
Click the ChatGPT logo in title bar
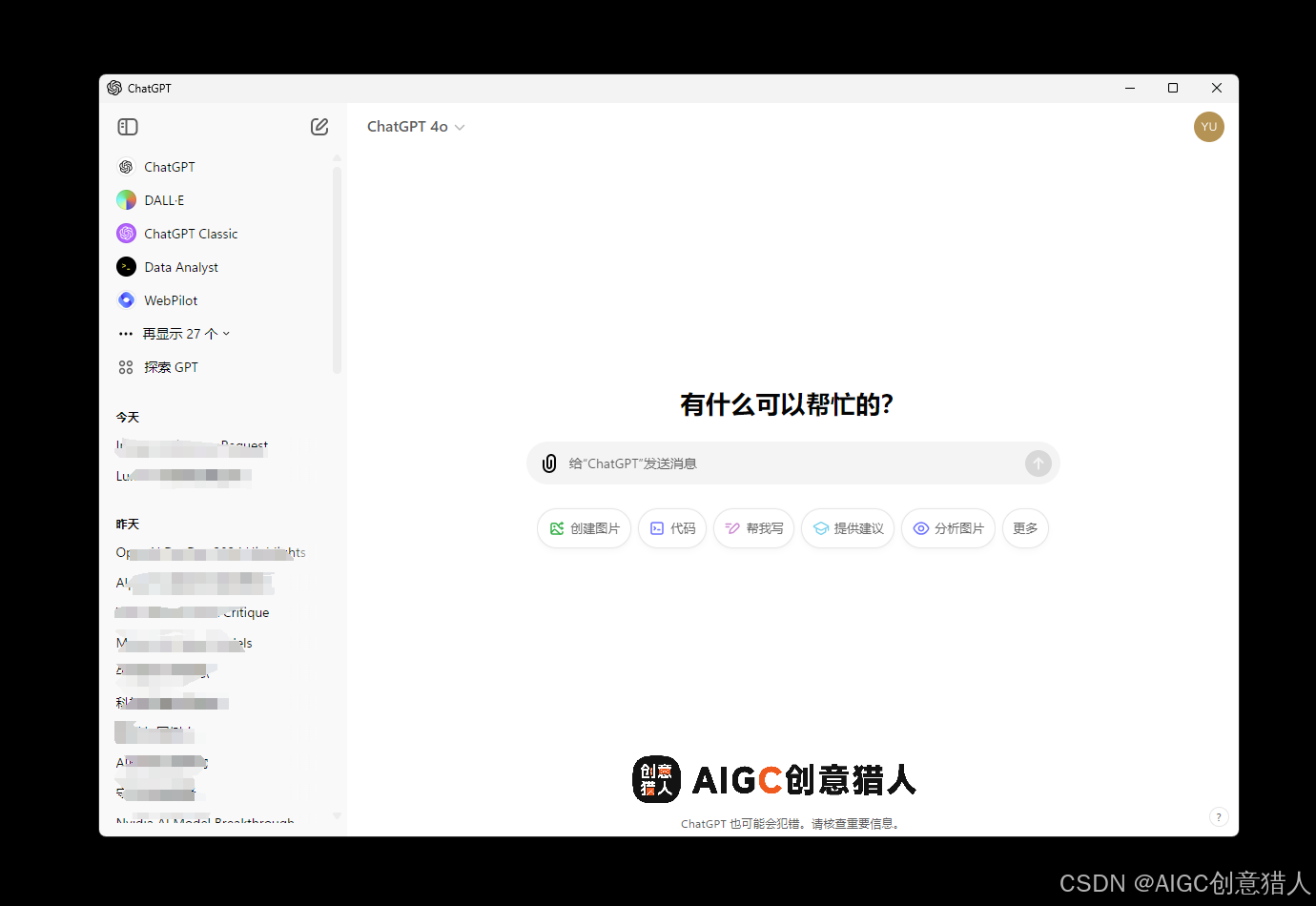coord(114,88)
